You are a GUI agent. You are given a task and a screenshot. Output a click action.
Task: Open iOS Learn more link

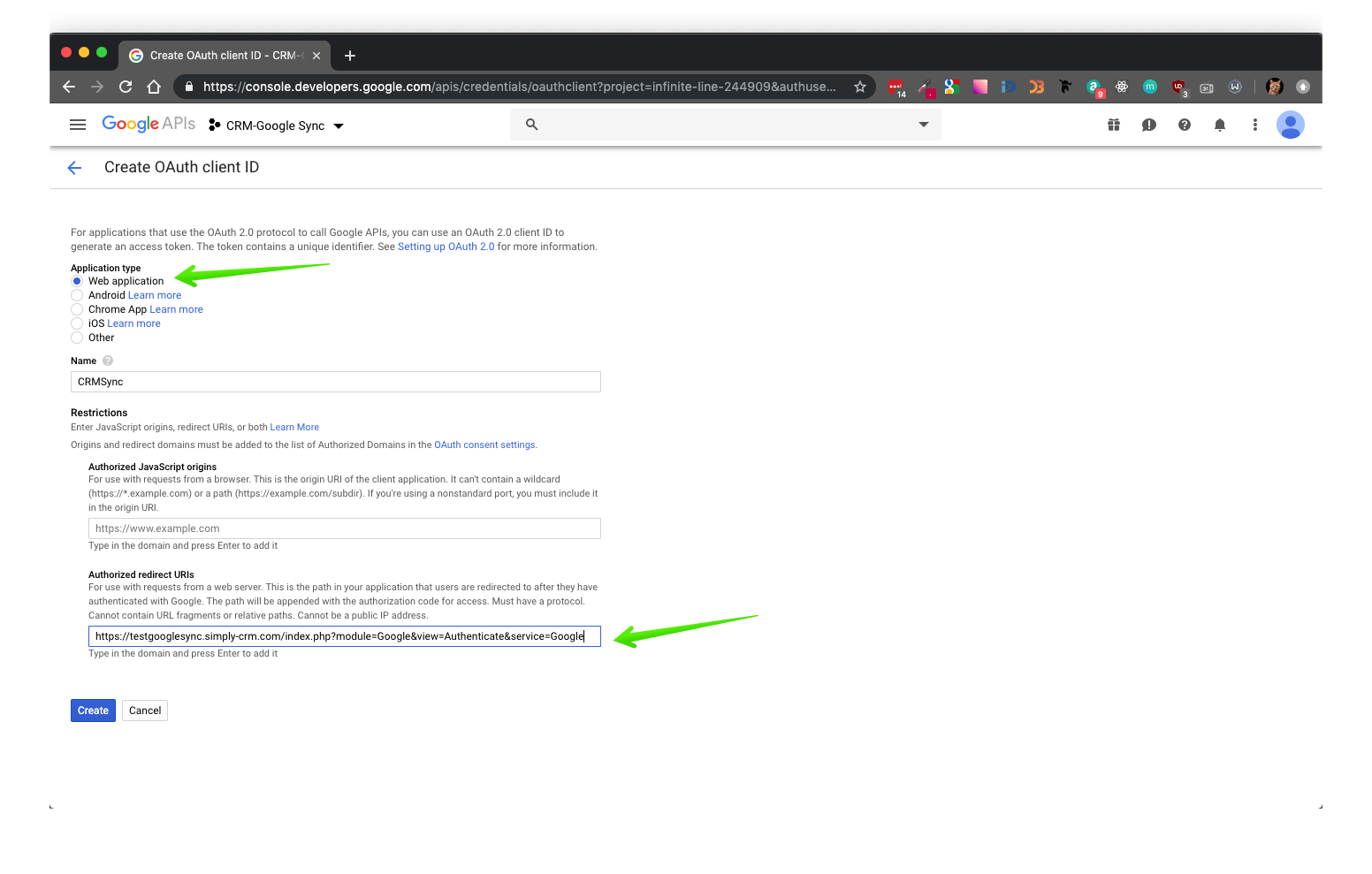pos(134,323)
